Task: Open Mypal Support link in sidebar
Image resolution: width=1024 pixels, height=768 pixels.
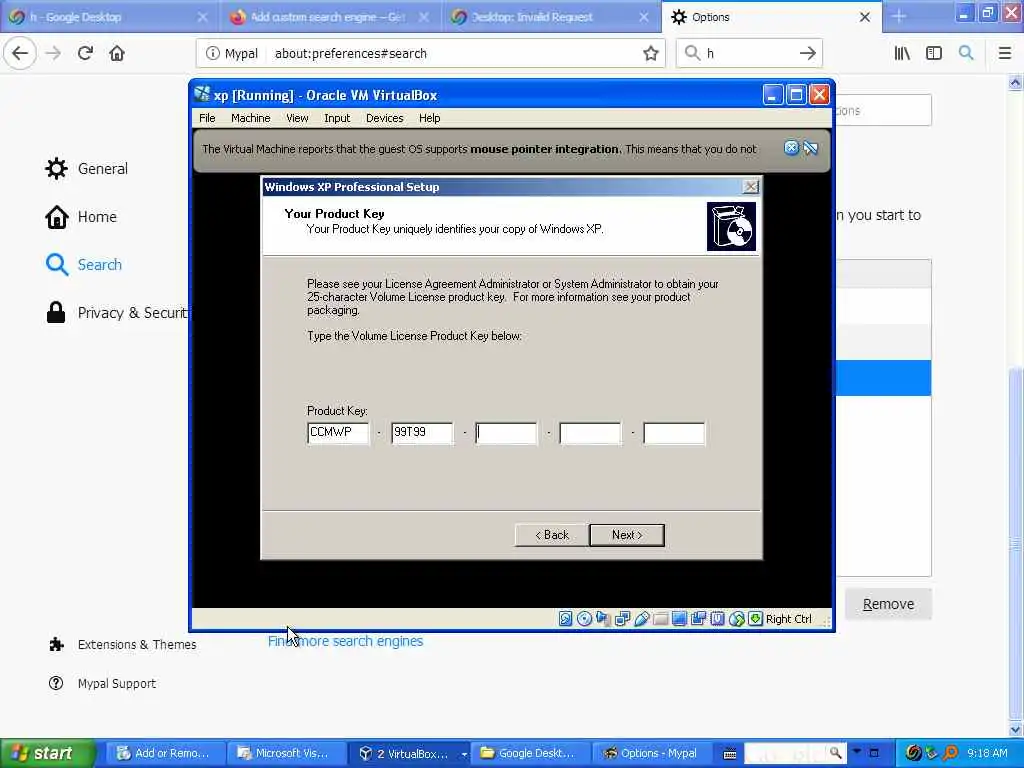Action: coord(103,684)
